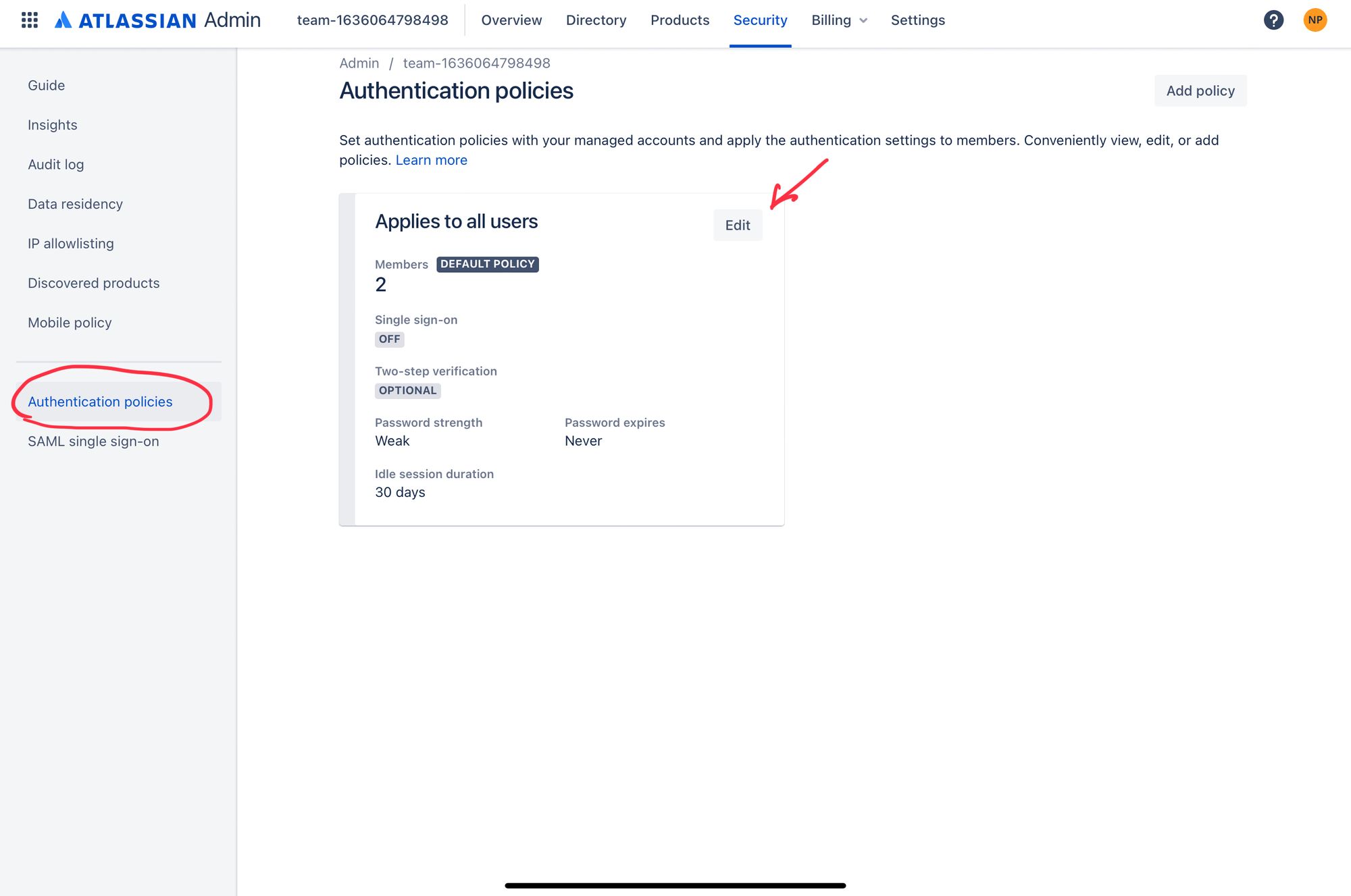Image resolution: width=1351 pixels, height=896 pixels.
Task: Open the Billing menu
Action: coord(839,20)
